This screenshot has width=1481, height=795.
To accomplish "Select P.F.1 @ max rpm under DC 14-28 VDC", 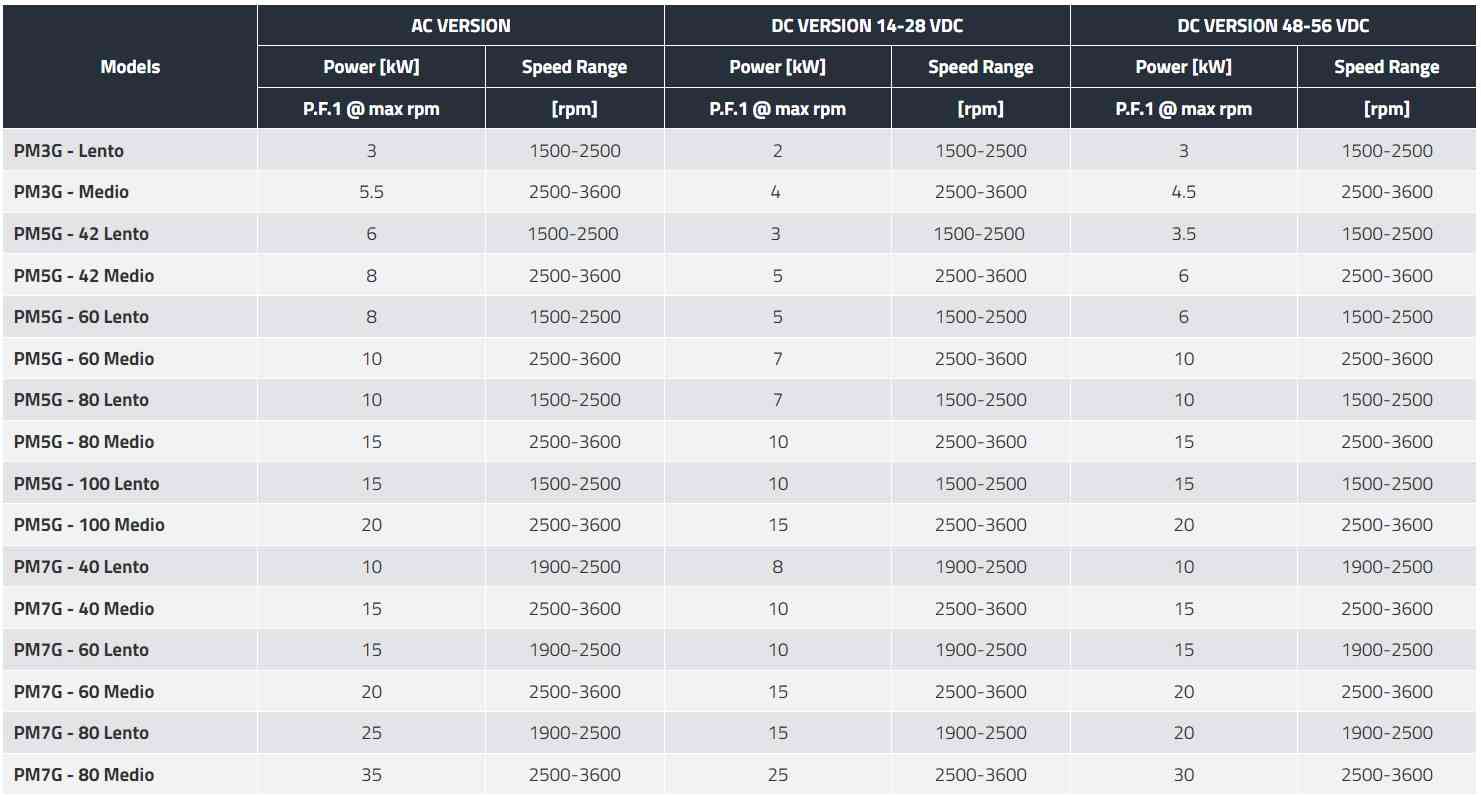I will click(x=777, y=109).
